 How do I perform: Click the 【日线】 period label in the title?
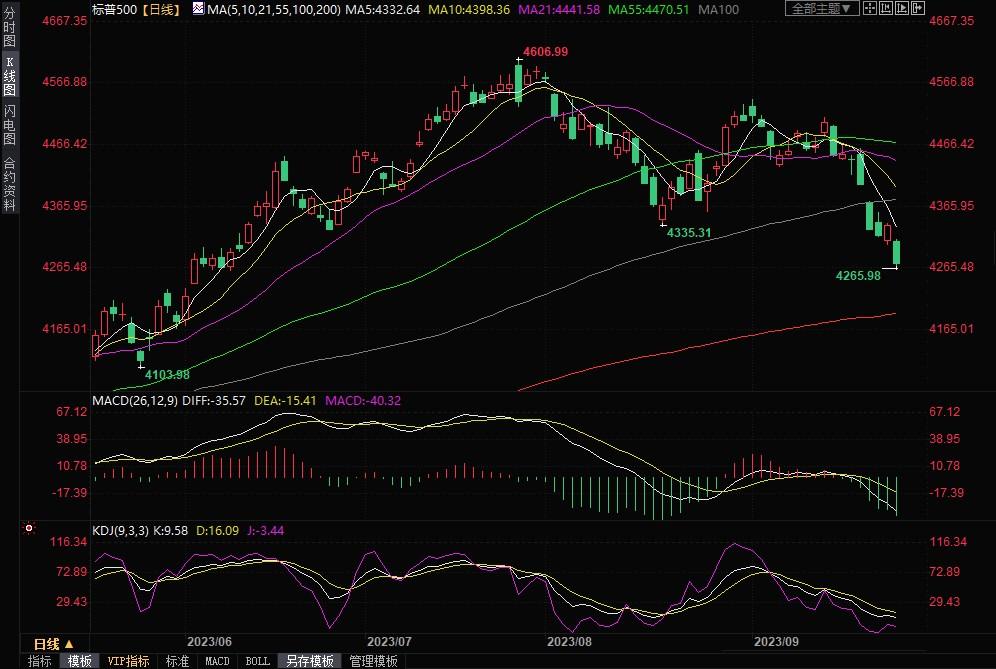[x=161, y=10]
